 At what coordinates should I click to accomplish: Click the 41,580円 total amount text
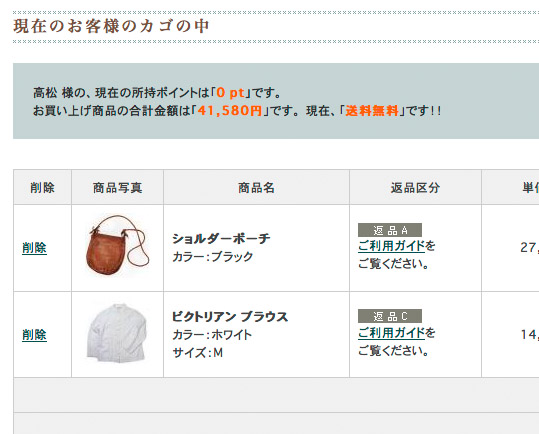click(x=230, y=110)
